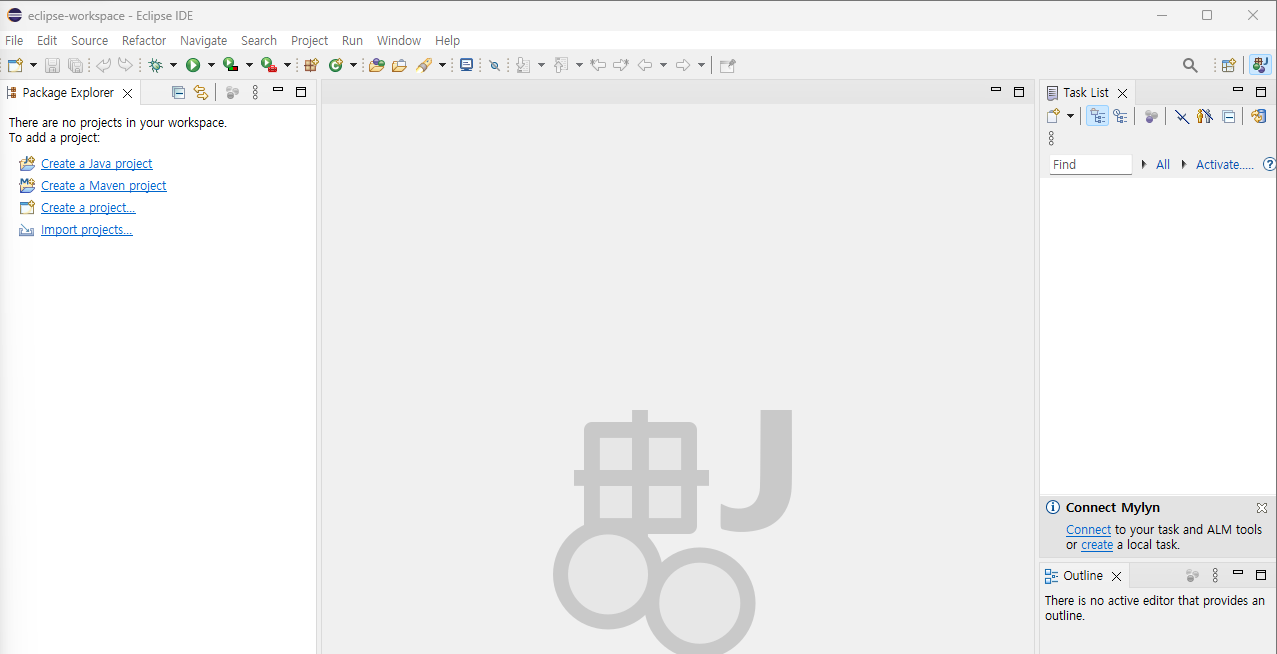This screenshot has height=654, width=1277.
Task: Click the flashlight Search toolbar icon
Action: click(x=424, y=65)
